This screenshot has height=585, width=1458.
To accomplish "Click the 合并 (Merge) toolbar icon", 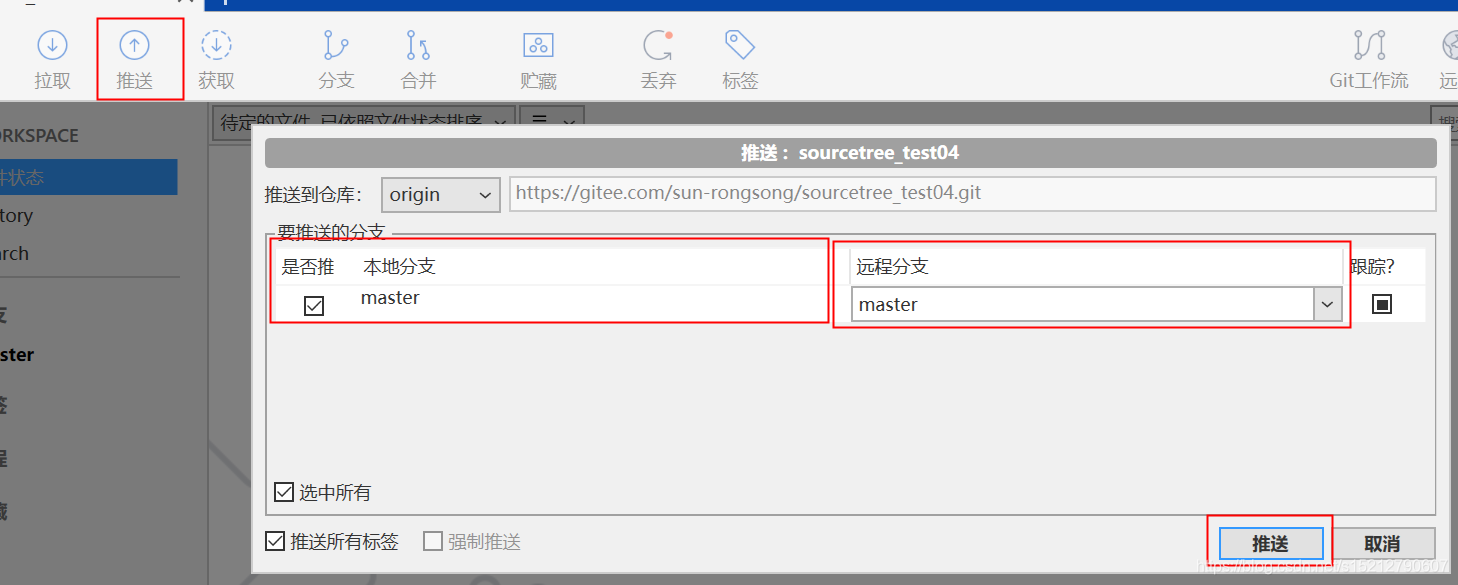I will point(417,58).
